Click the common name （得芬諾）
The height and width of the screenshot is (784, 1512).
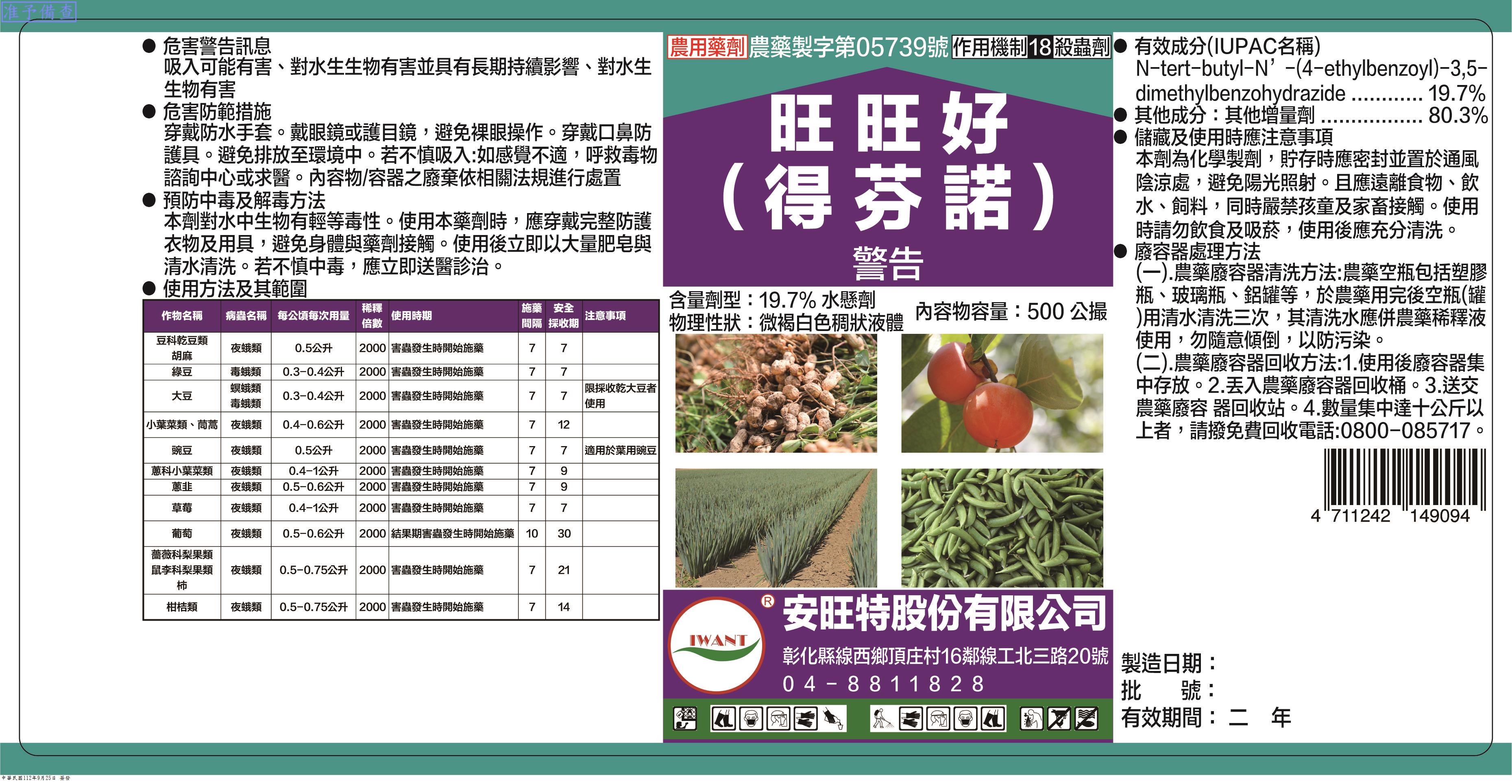tap(888, 197)
